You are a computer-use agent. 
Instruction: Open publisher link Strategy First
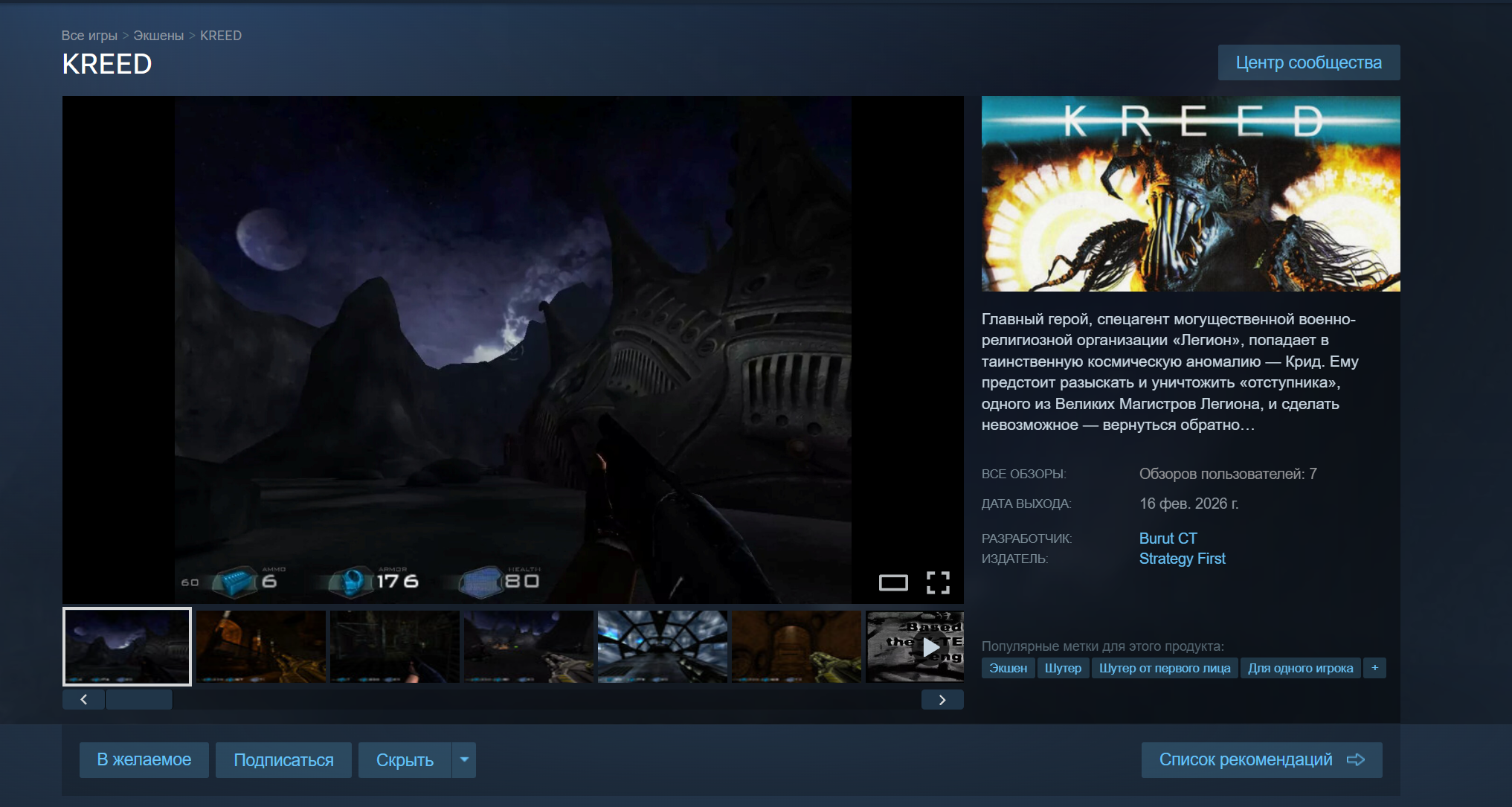1182,559
